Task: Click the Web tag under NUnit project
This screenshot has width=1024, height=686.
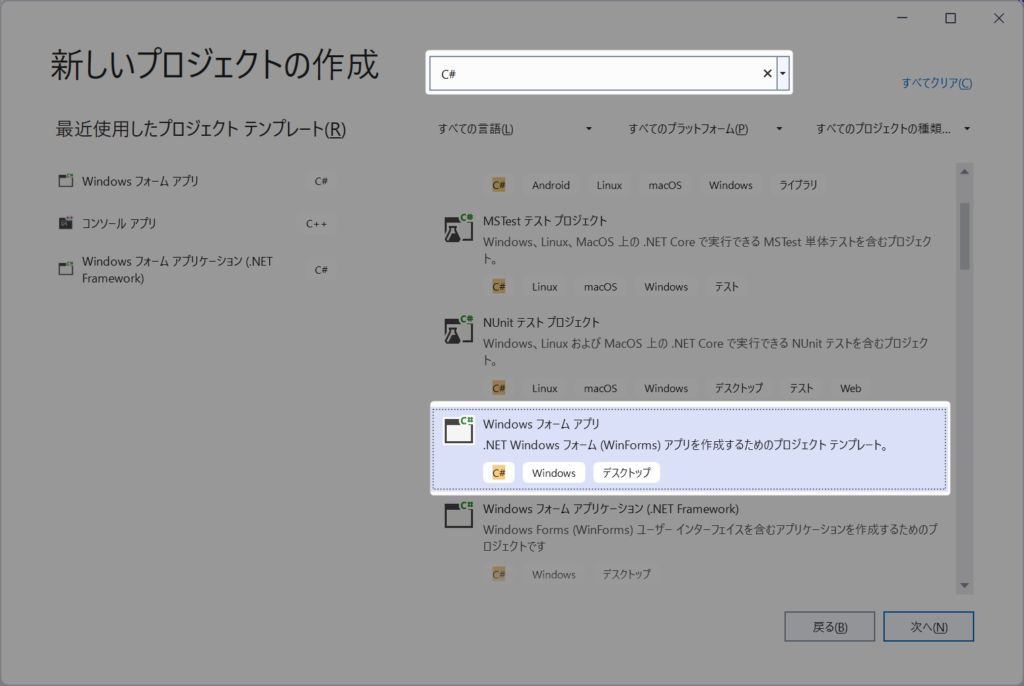Action: 850,388
